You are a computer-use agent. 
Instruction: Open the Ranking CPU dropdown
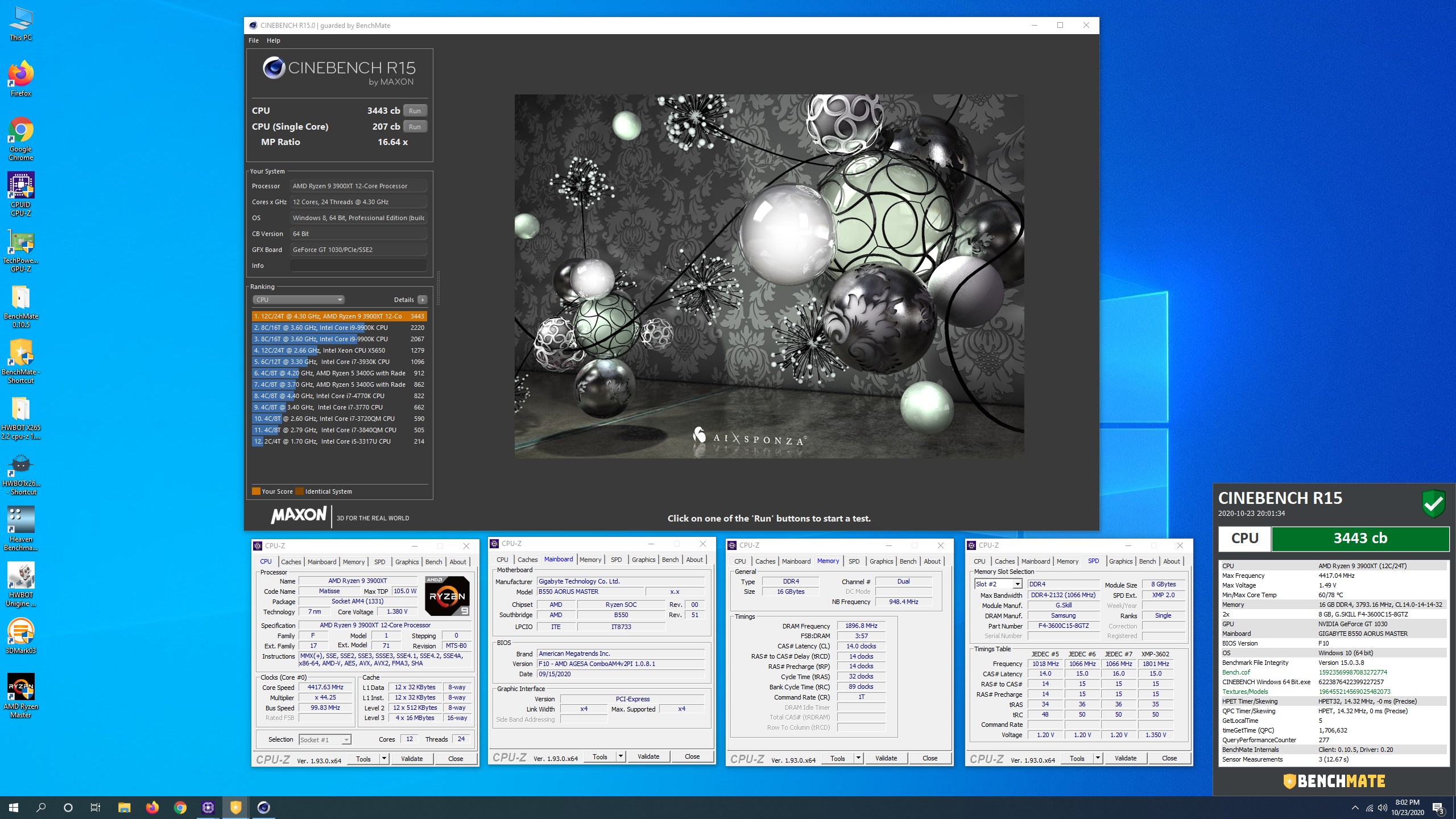coord(299,300)
